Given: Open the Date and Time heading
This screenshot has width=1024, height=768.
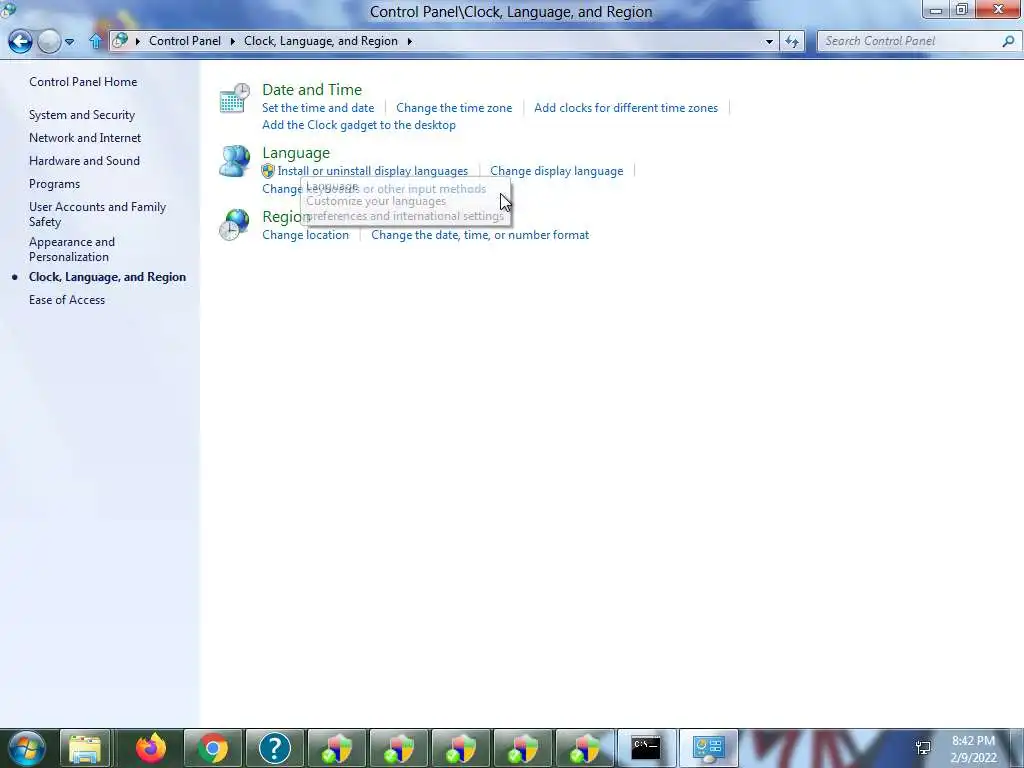Looking at the screenshot, I should point(312,89).
